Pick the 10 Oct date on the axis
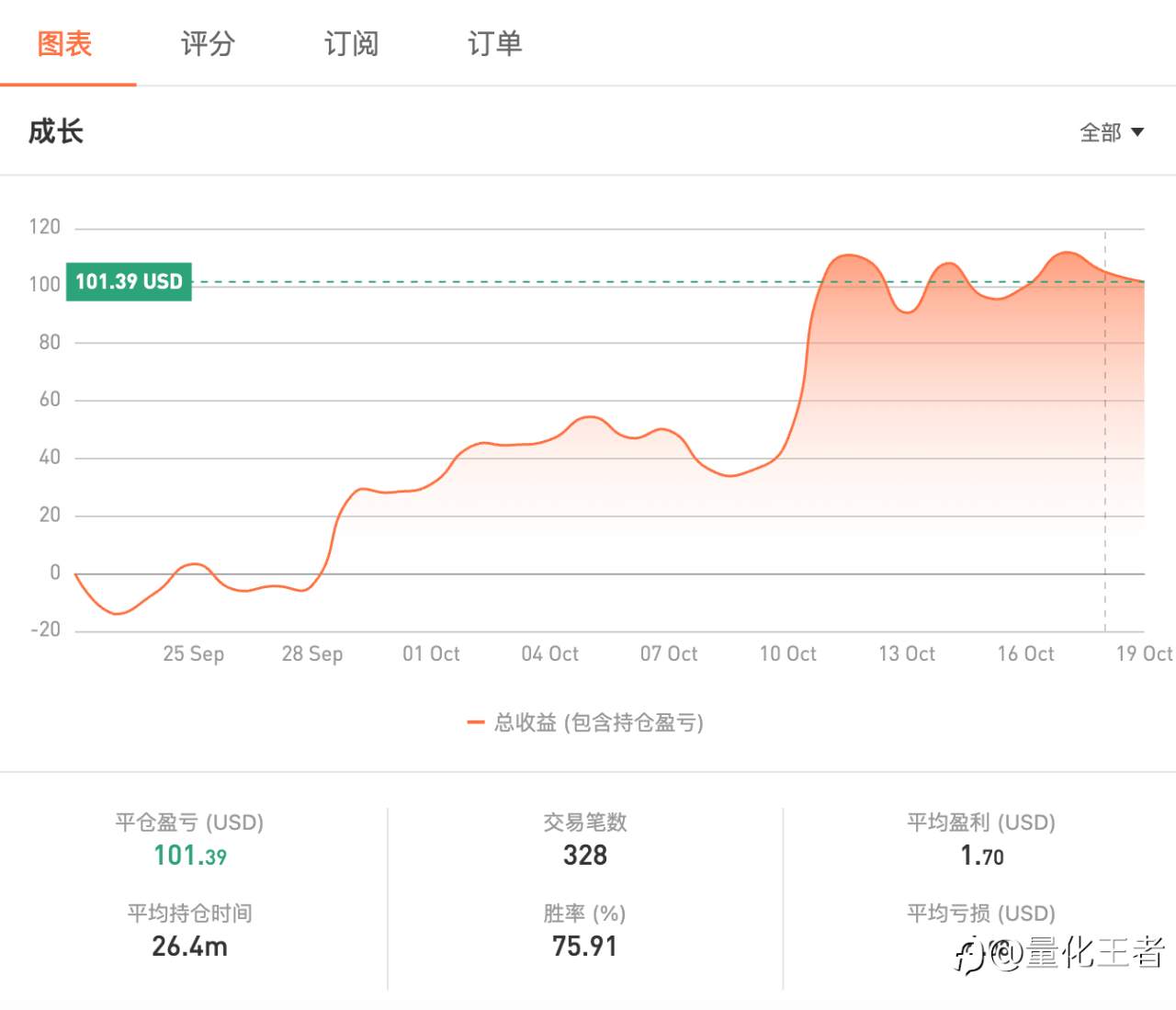1176x1010 pixels. point(787,653)
